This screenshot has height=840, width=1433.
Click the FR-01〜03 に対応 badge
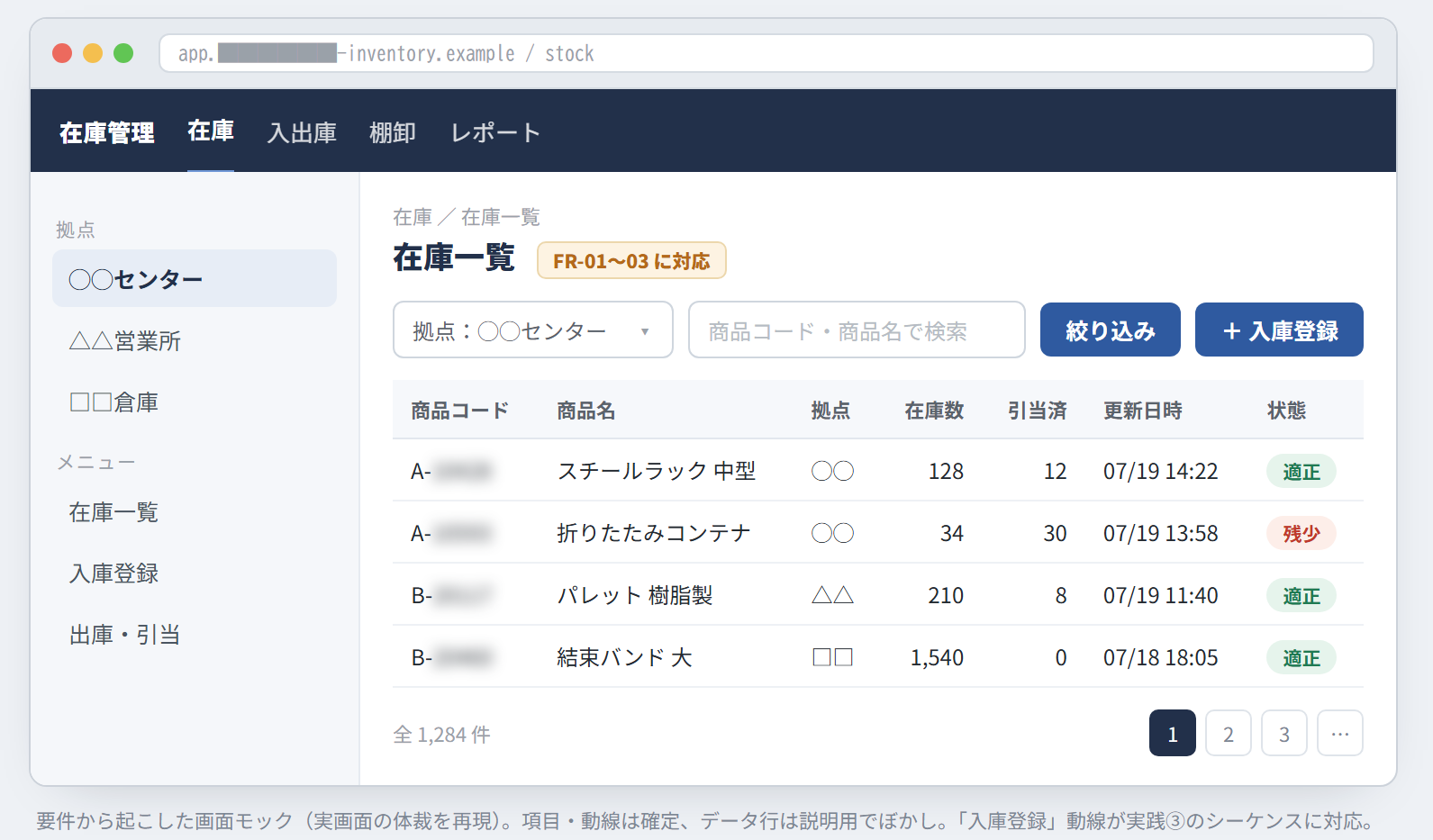pyautogui.click(x=631, y=260)
